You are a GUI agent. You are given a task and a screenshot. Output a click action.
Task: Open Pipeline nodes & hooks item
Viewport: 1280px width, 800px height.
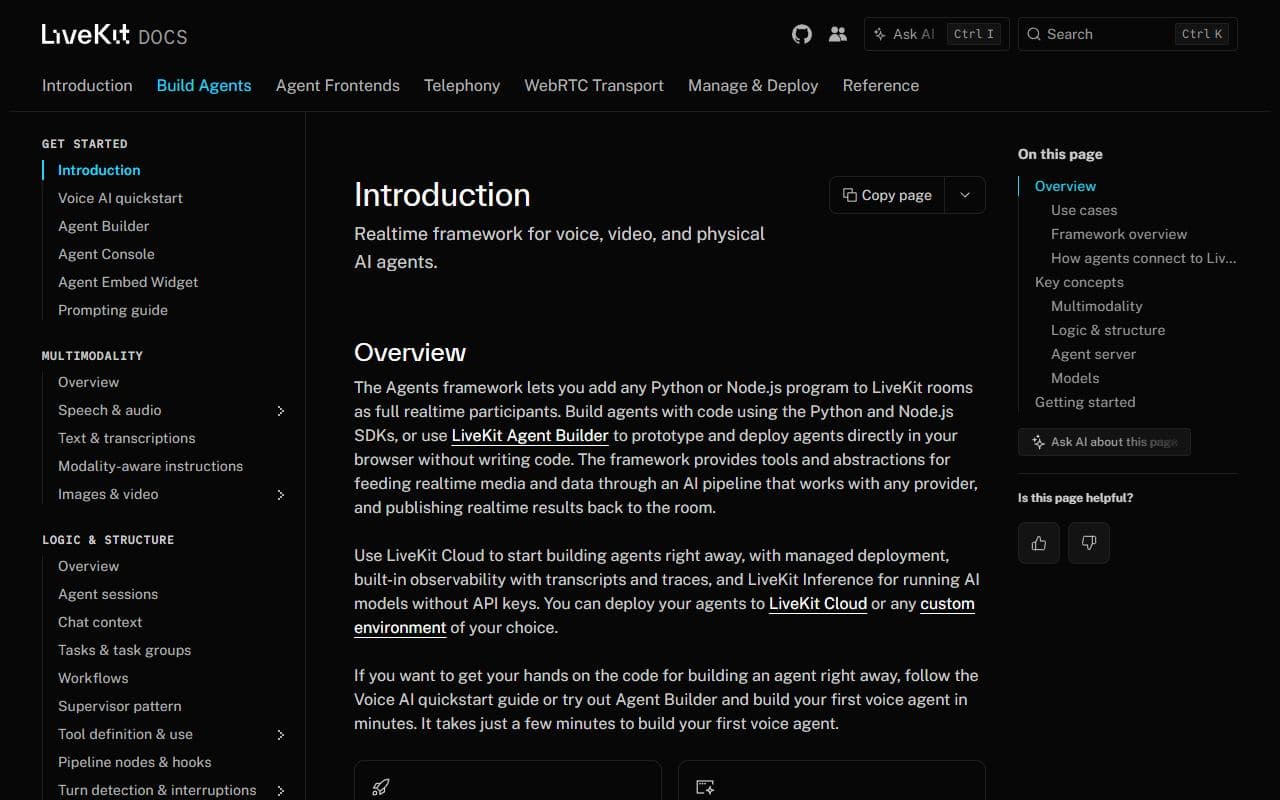click(x=134, y=762)
